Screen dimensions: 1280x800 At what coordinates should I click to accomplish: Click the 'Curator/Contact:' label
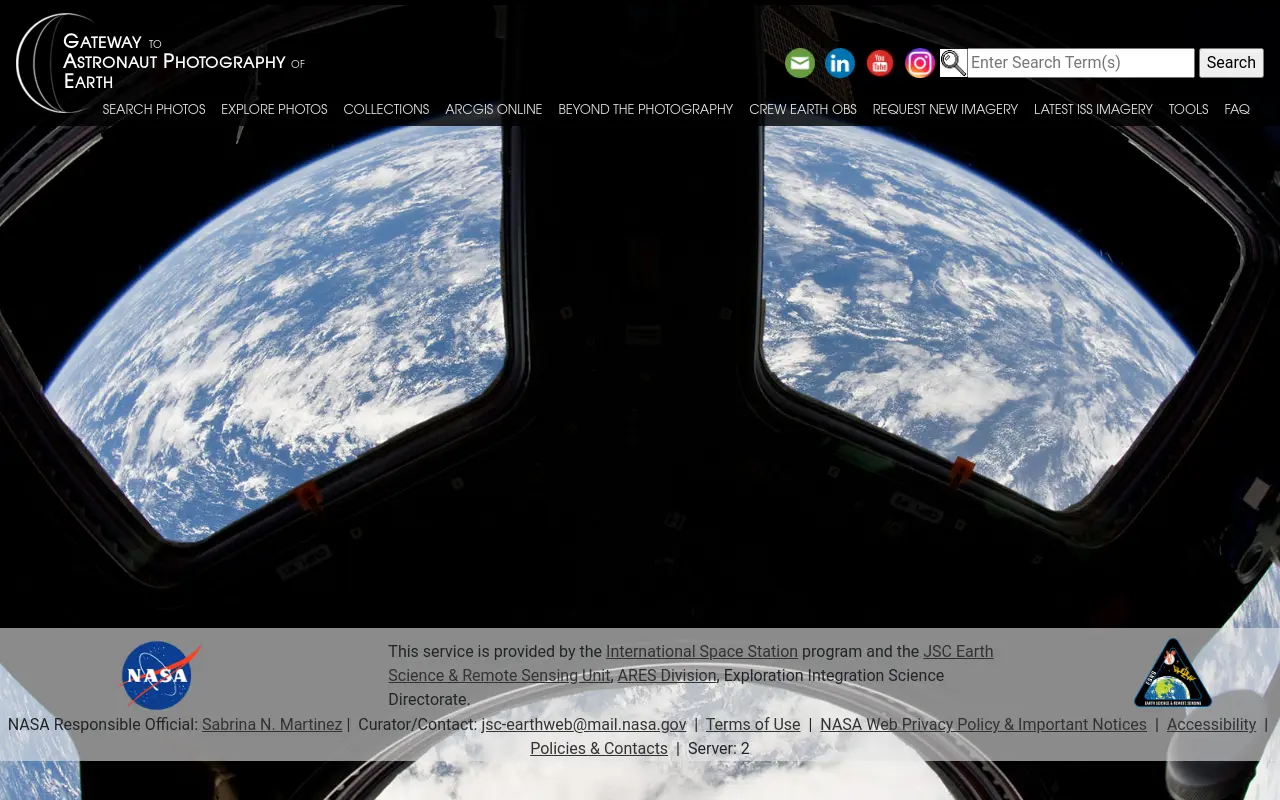point(417,725)
